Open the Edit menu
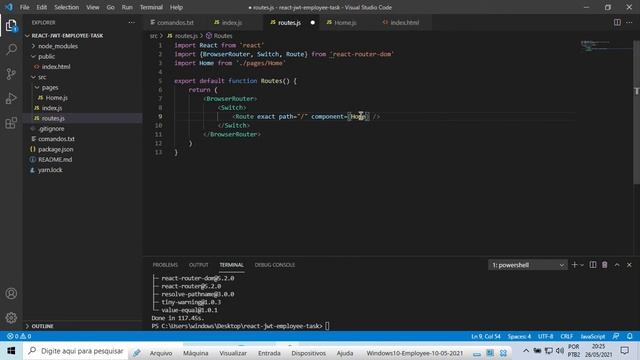 42,7
